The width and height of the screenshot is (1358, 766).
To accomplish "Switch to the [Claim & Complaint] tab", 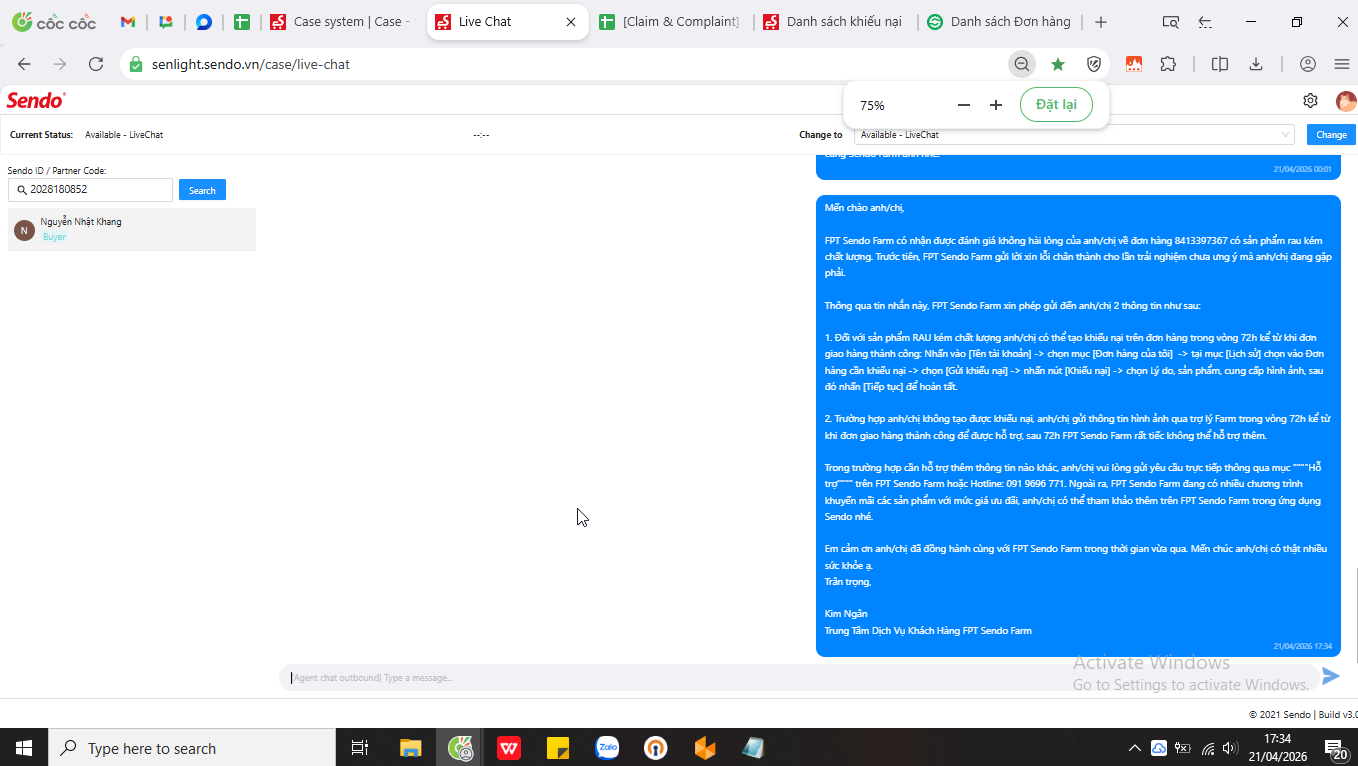I will 672,22.
